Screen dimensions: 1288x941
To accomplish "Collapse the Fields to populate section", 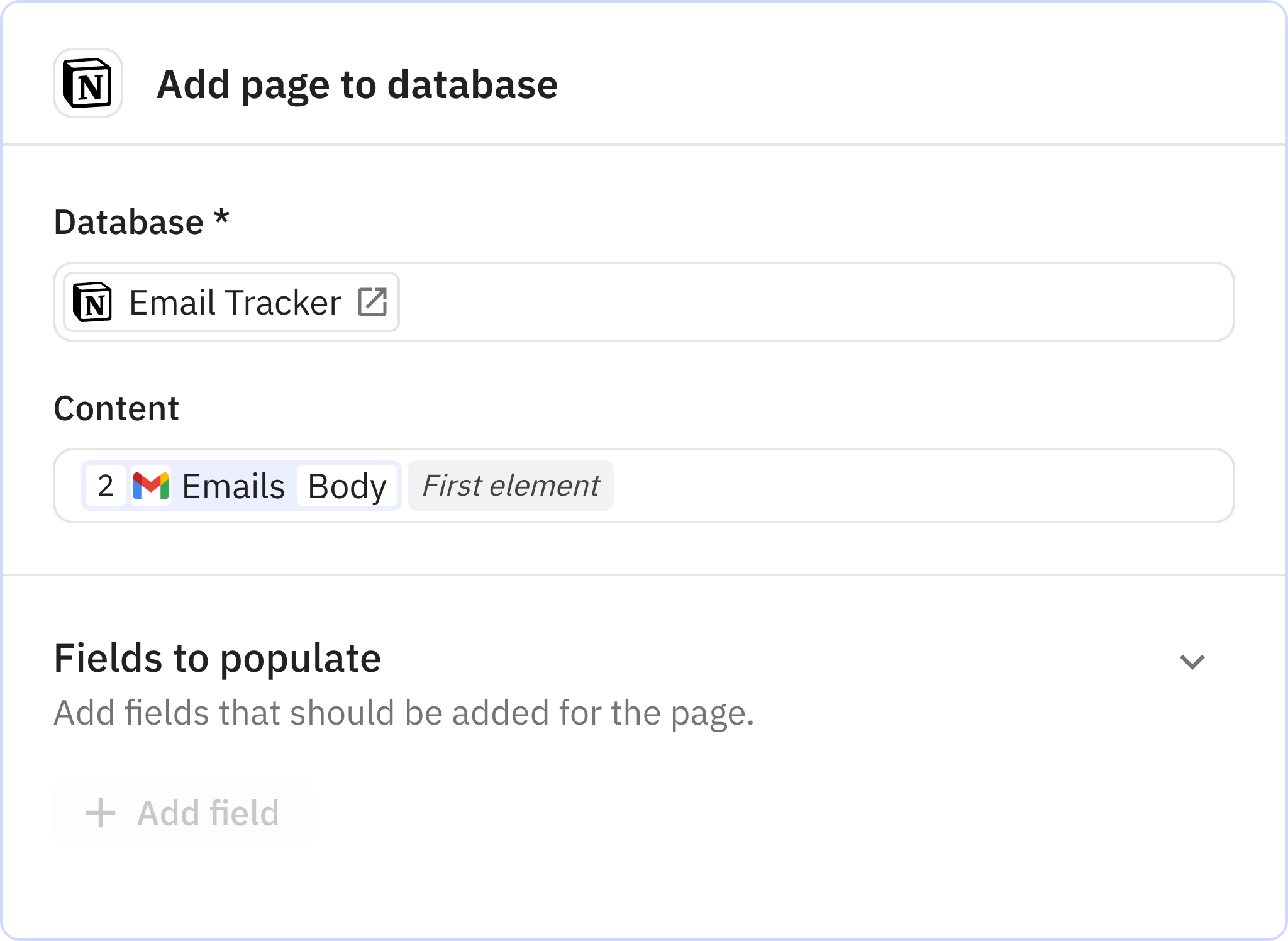I will coord(1192,662).
